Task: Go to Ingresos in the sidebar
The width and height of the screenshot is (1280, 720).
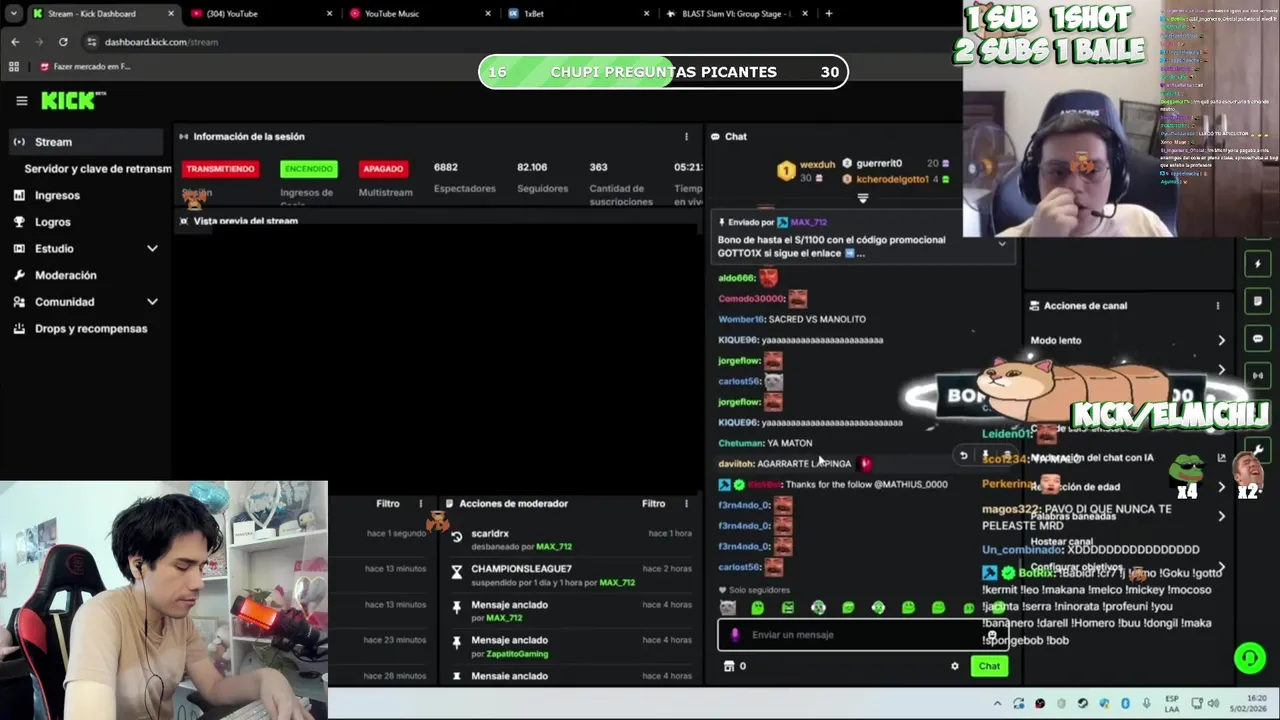Action: coord(57,195)
